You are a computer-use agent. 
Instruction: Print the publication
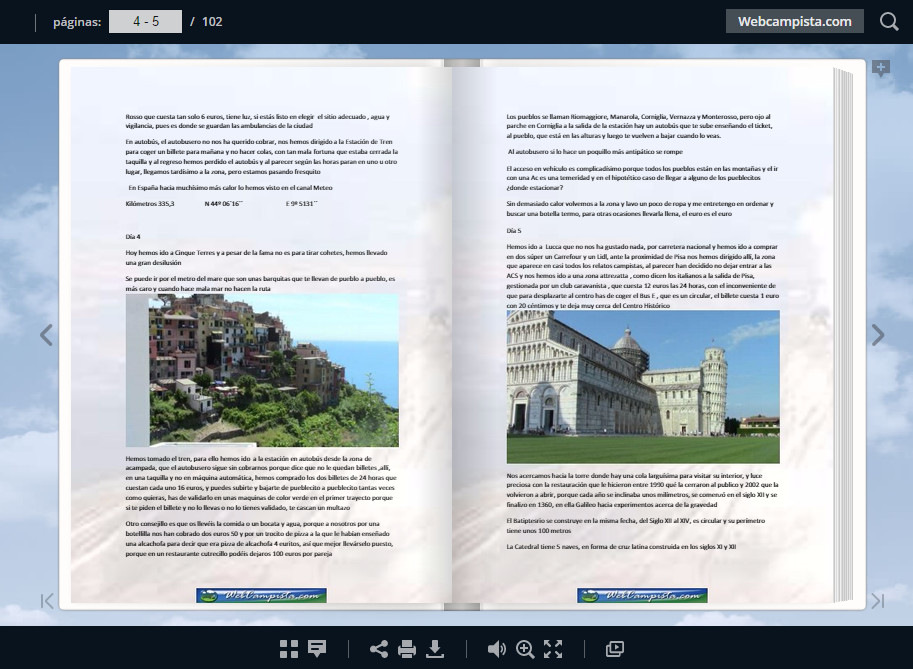point(407,649)
